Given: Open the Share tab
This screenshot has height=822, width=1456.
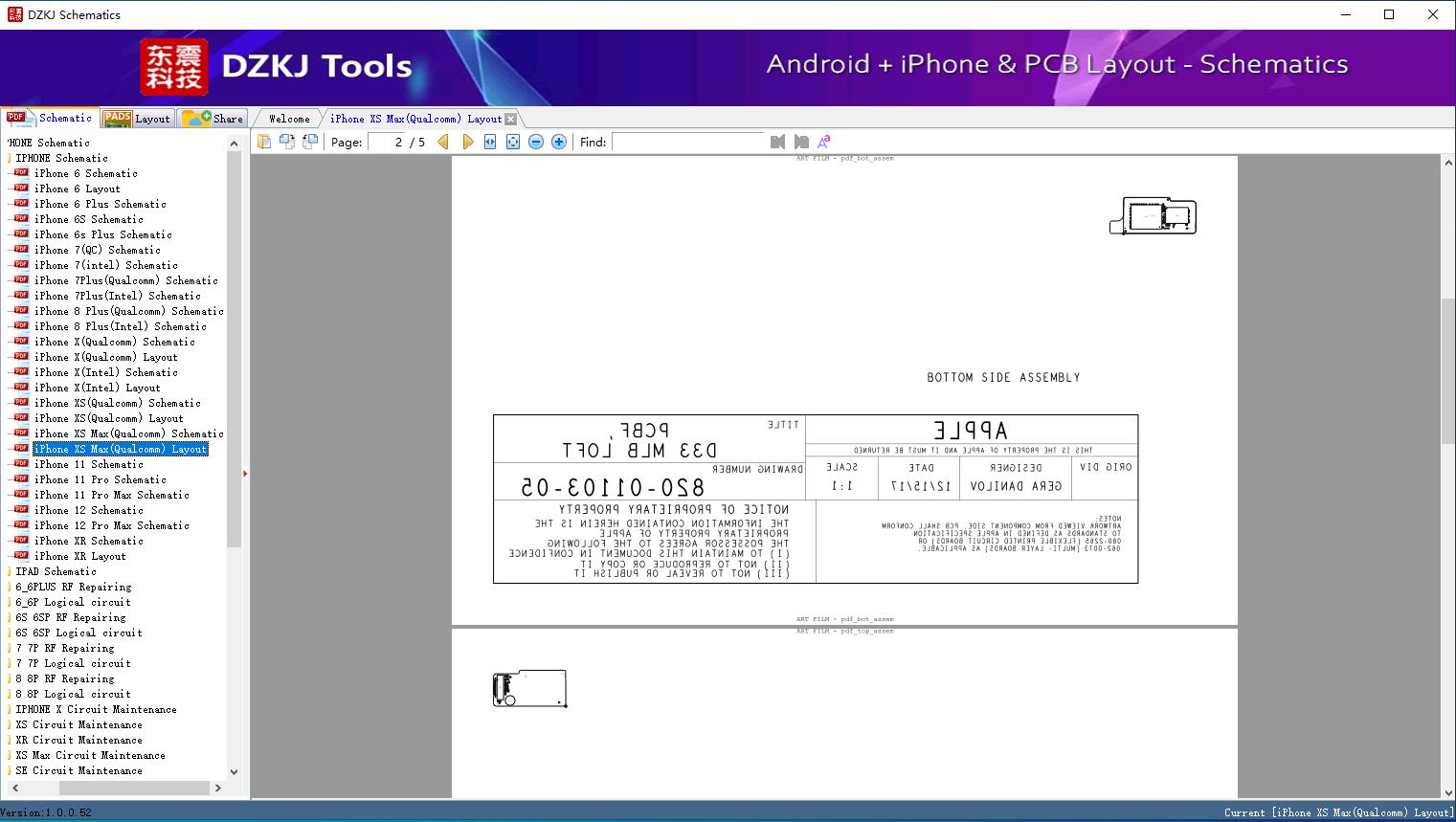Looking at the screenshot, I should pyautogui.click(x=213, y=119).
